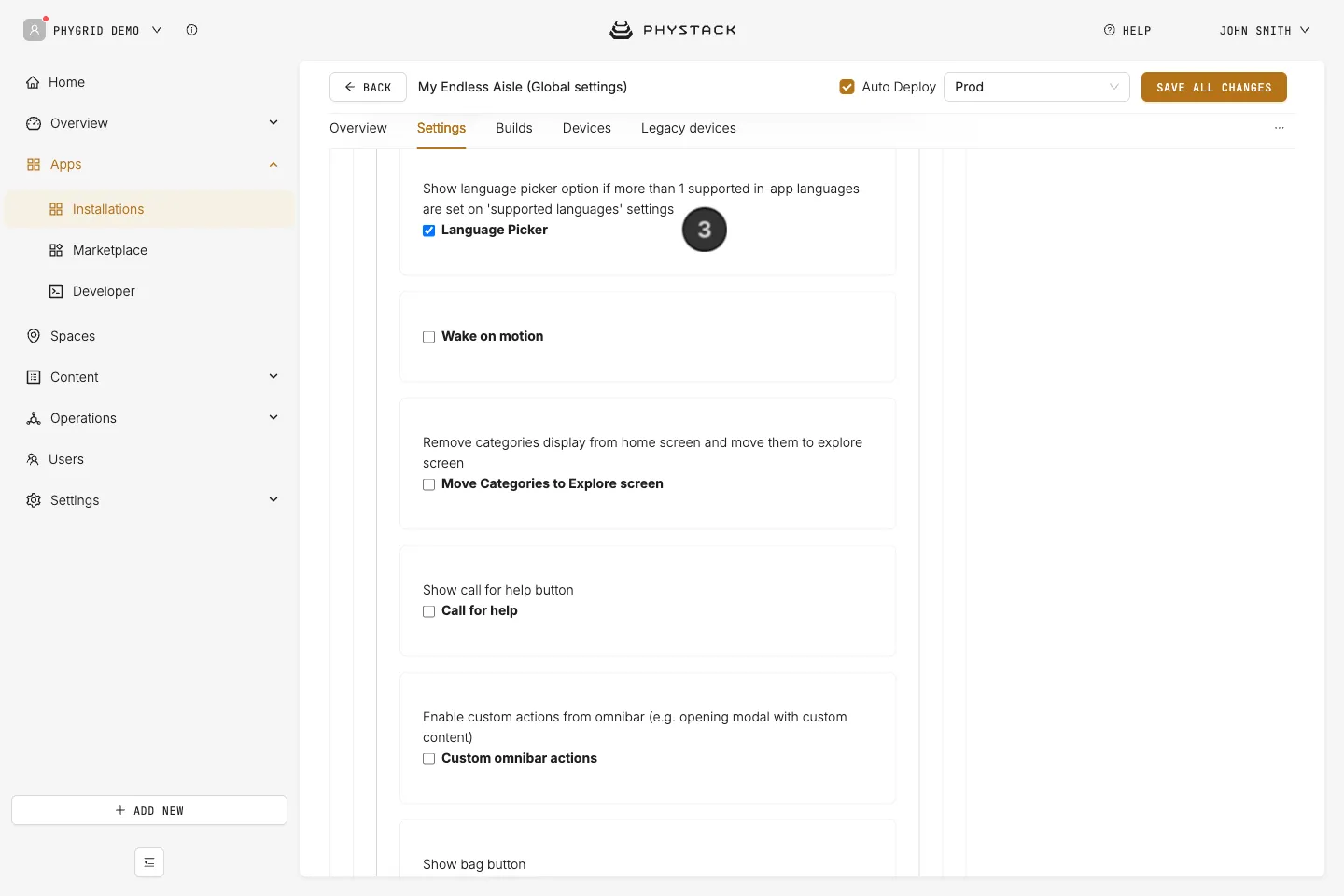Uncheck the Language Picker checkbox
This screenshot has height=896, width=1344.
[x=429, y=231]
